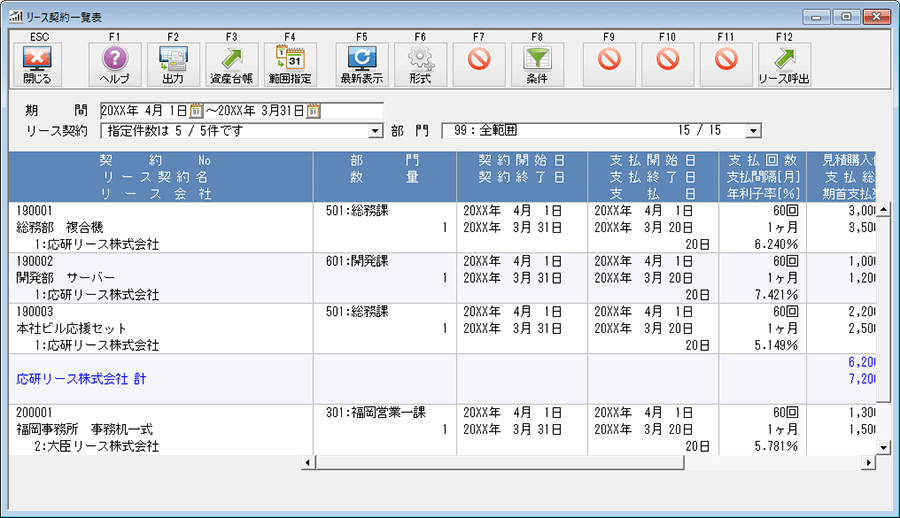Open 資産台帳 (F3) asset ledger
The image size is (900, 518).
tap(232, 64)
